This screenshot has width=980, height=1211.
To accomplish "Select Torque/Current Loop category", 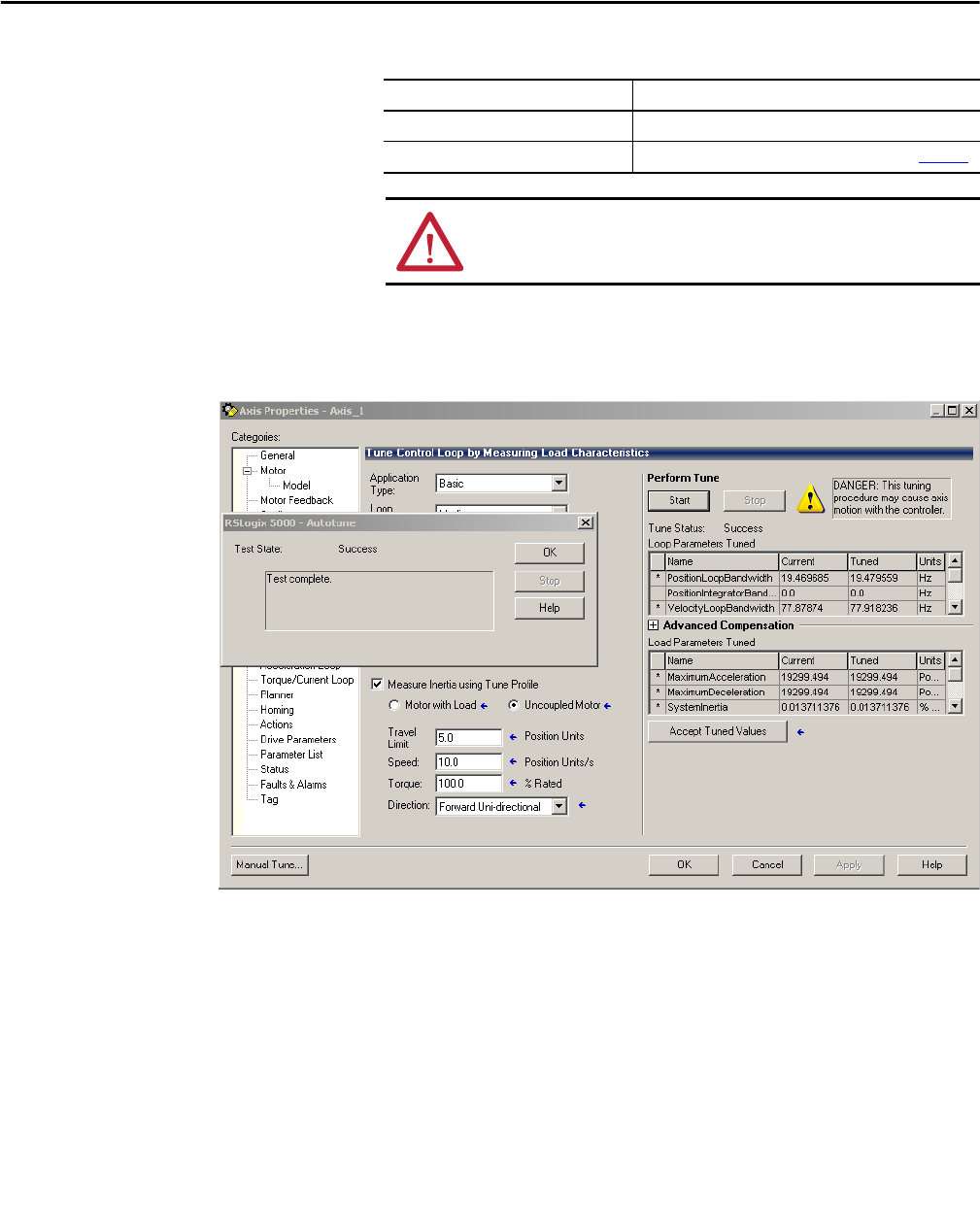I will pos(306,680).
